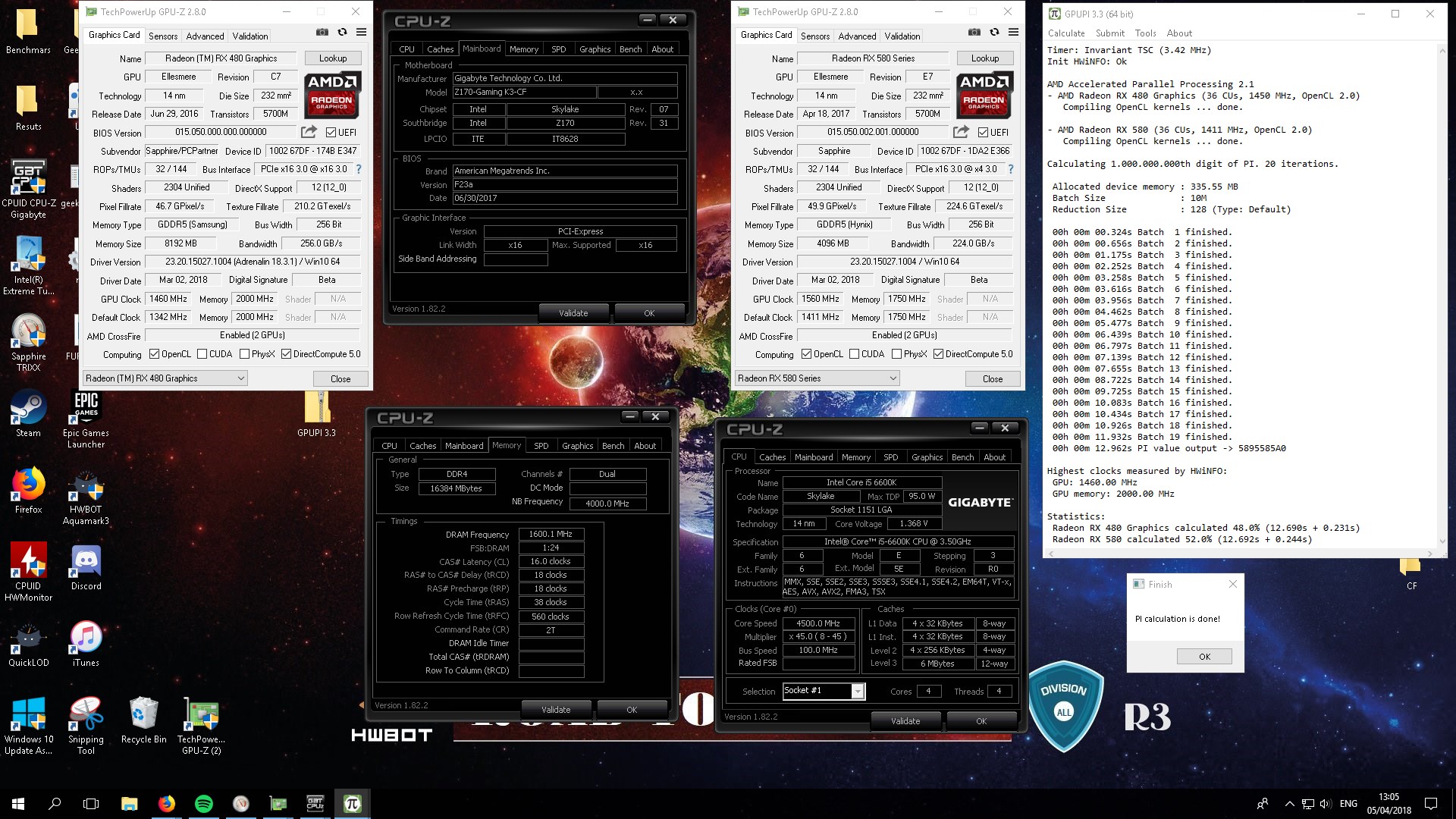1456x819 pixels.
Task: Click the GPUPI pi icon in taskbar
Action: (352, 804)
